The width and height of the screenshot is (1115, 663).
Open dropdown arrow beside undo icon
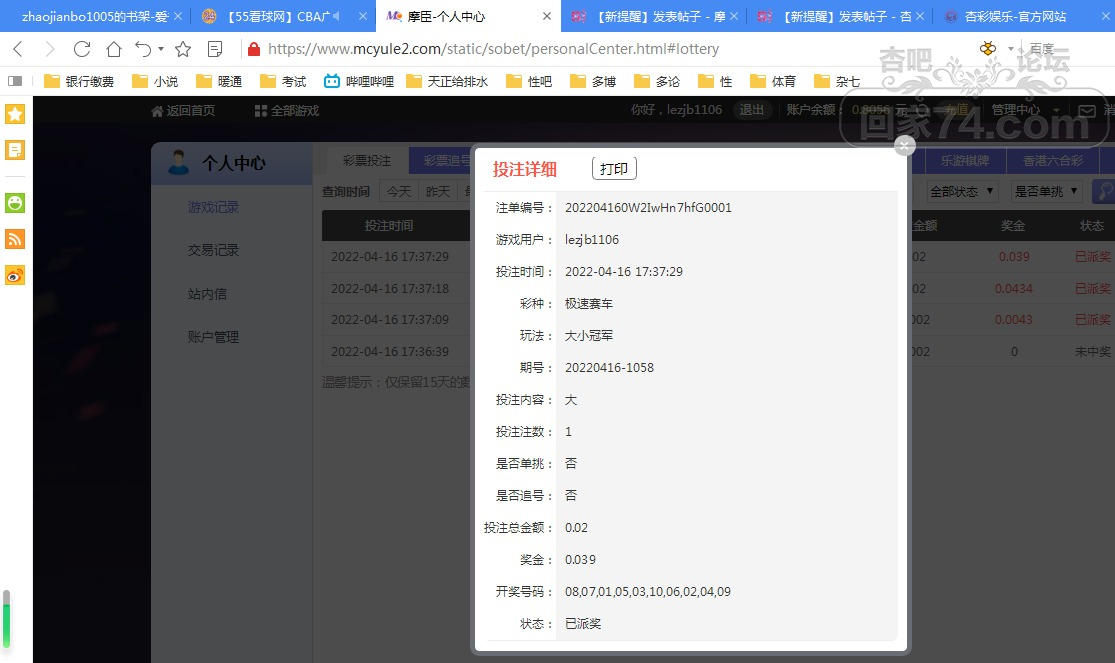[x=161, y=48]
